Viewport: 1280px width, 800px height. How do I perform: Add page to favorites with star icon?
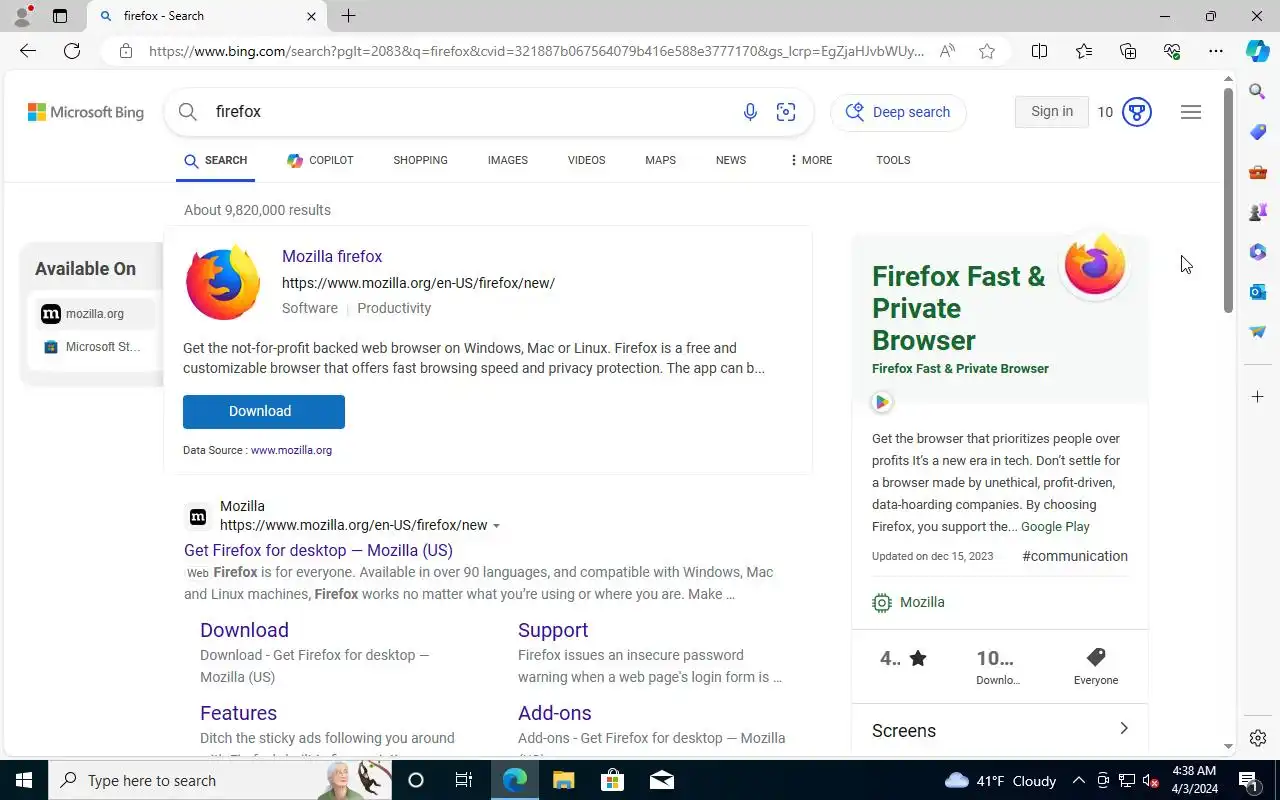click(x=987, y=51)
